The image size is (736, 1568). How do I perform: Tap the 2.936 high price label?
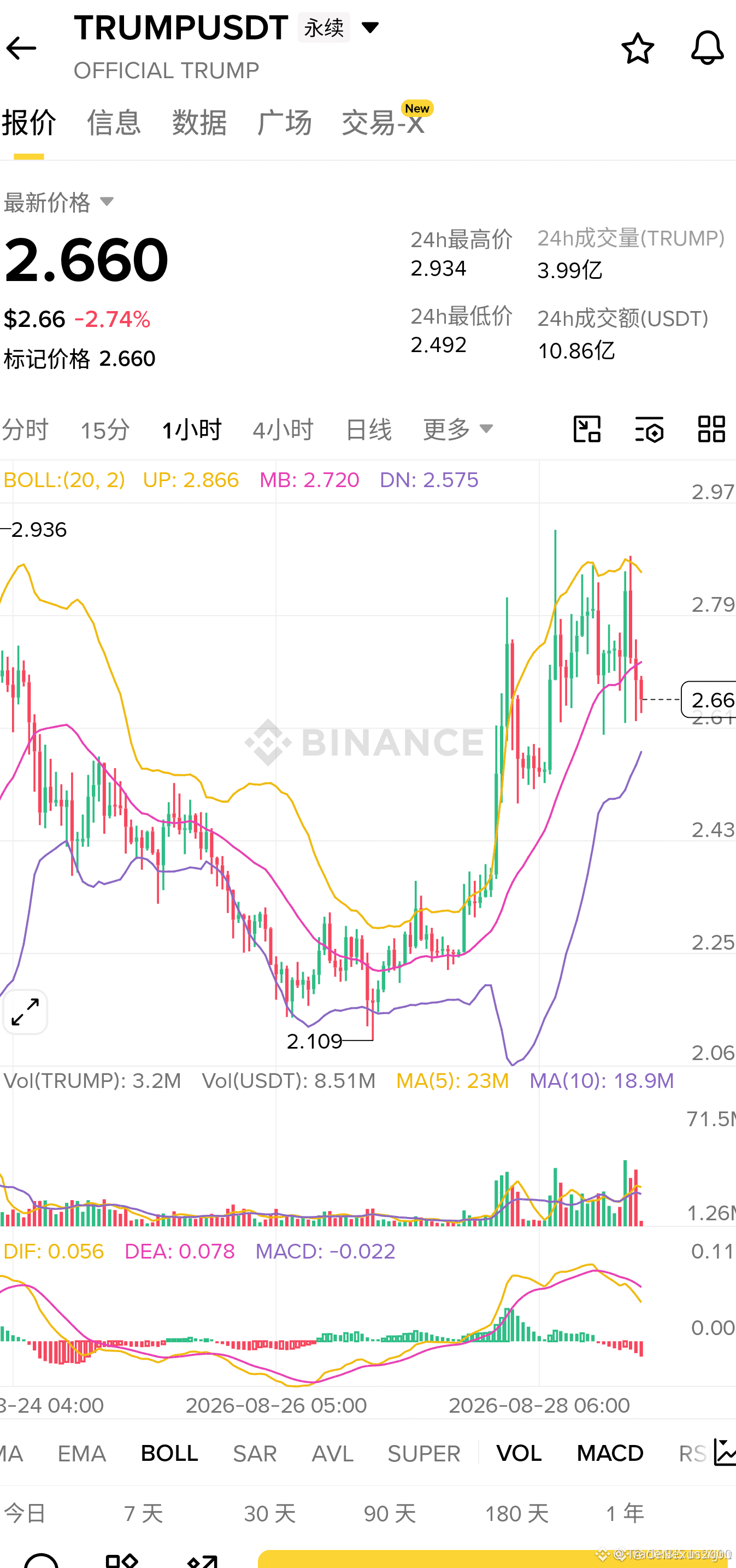click(x=39, y=530)
